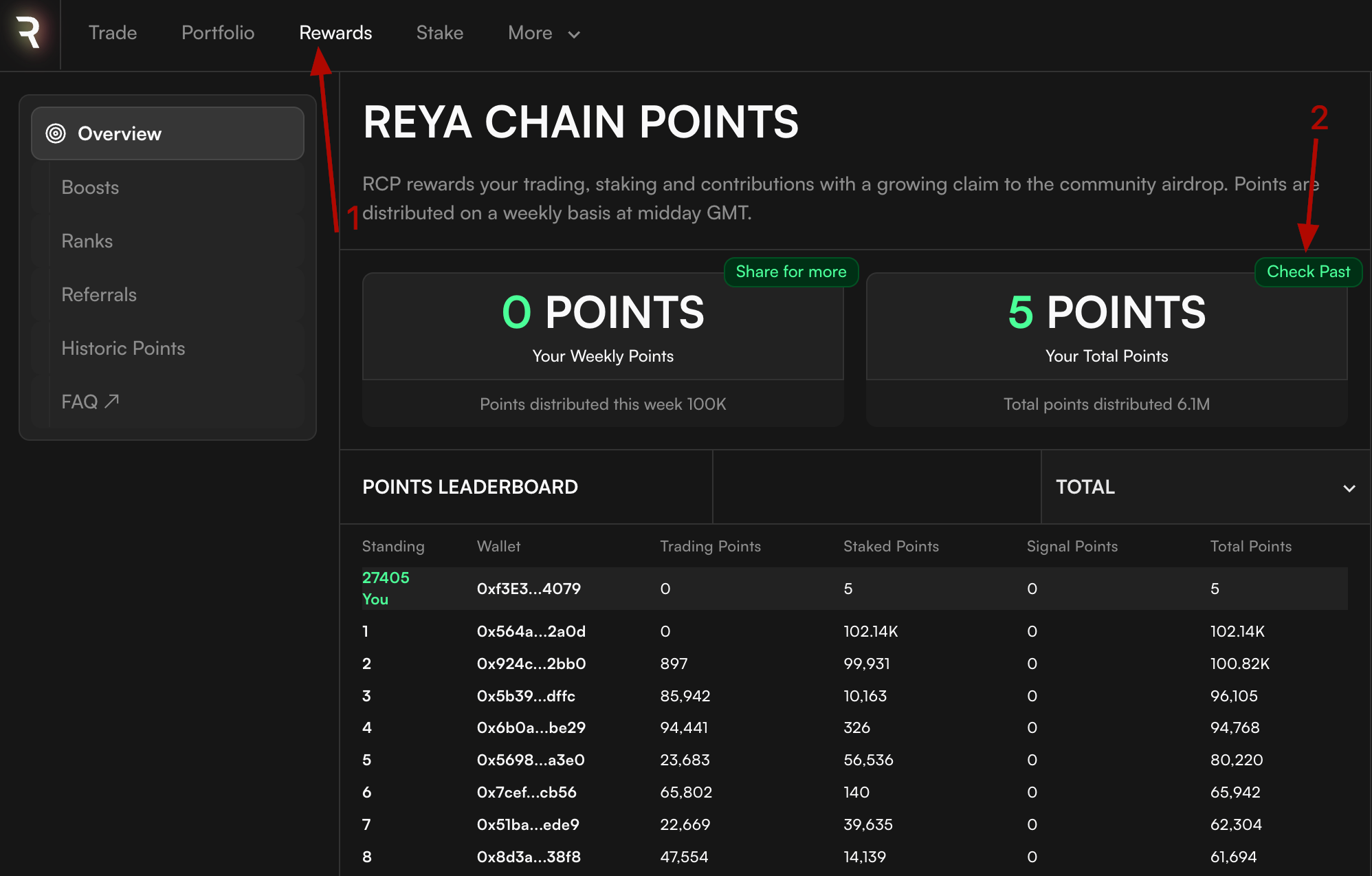This screenshot has height=876, width=1372.
Task: Select Overview in the sidebar
Action: tap(168, 133)
